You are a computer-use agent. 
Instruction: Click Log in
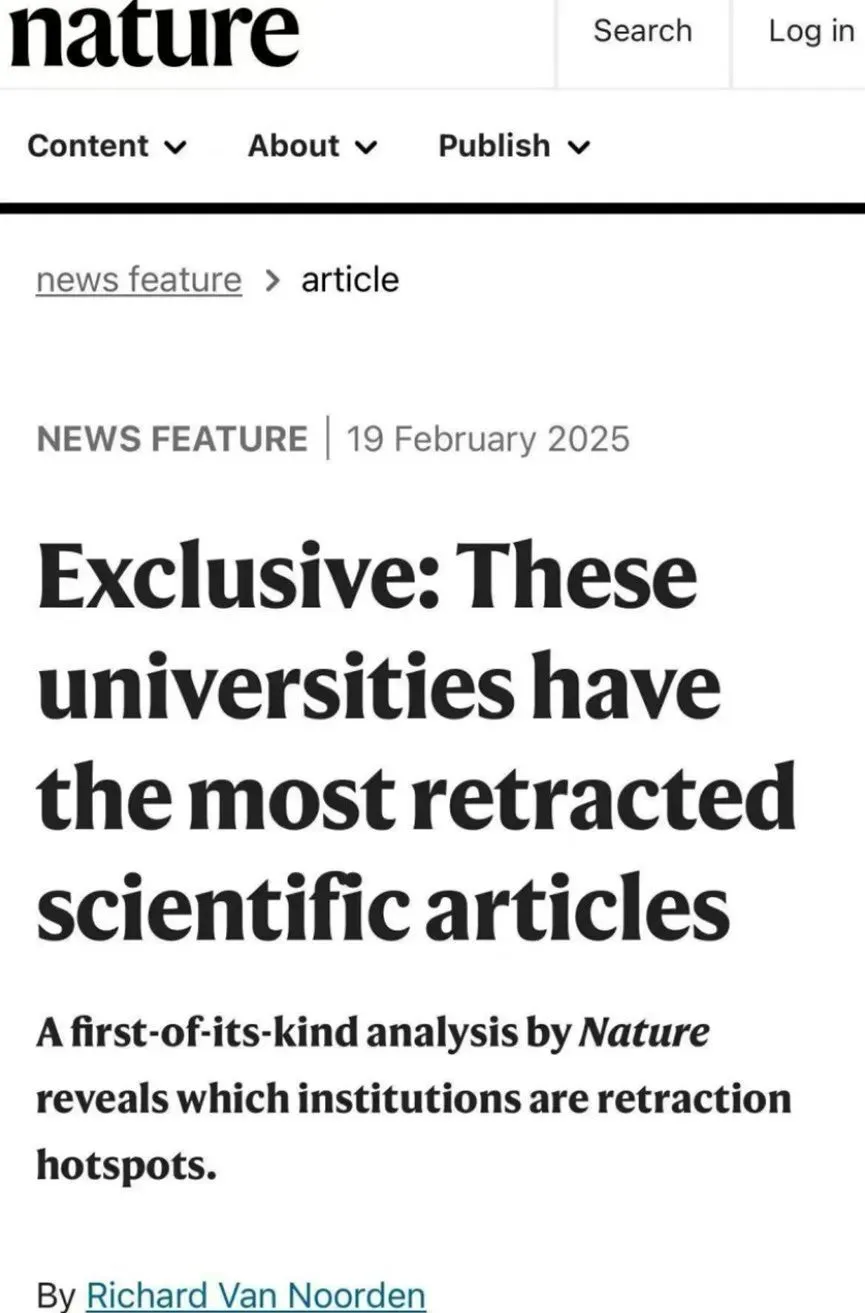tap(811, 32)
